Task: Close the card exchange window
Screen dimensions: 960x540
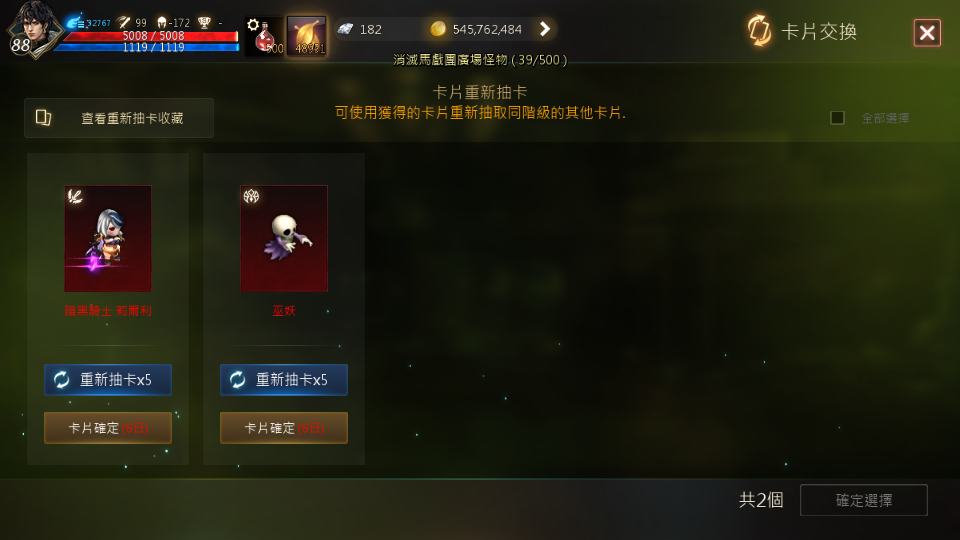Action: tap(927, 32)
